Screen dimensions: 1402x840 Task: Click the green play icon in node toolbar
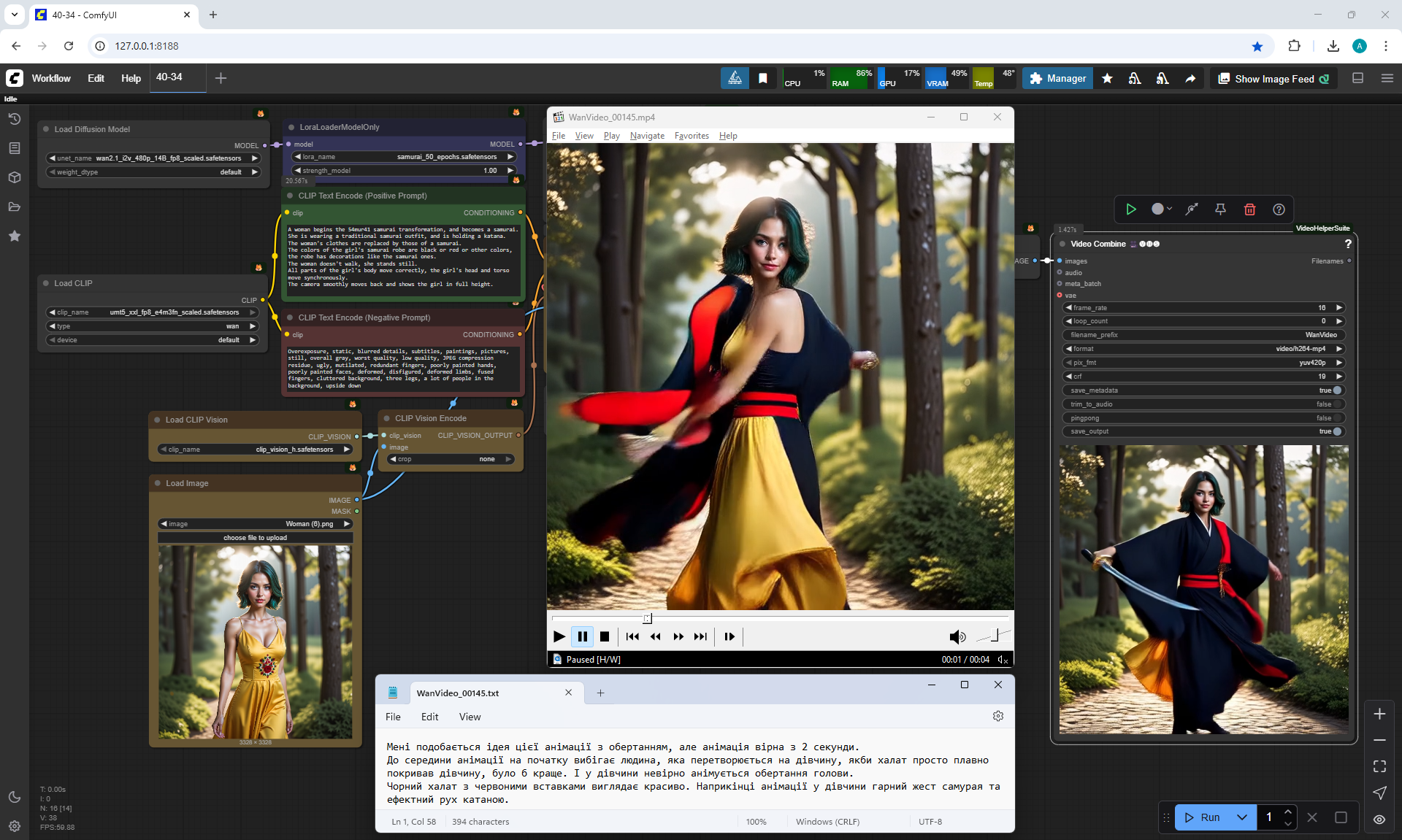tap(1131, 209)
